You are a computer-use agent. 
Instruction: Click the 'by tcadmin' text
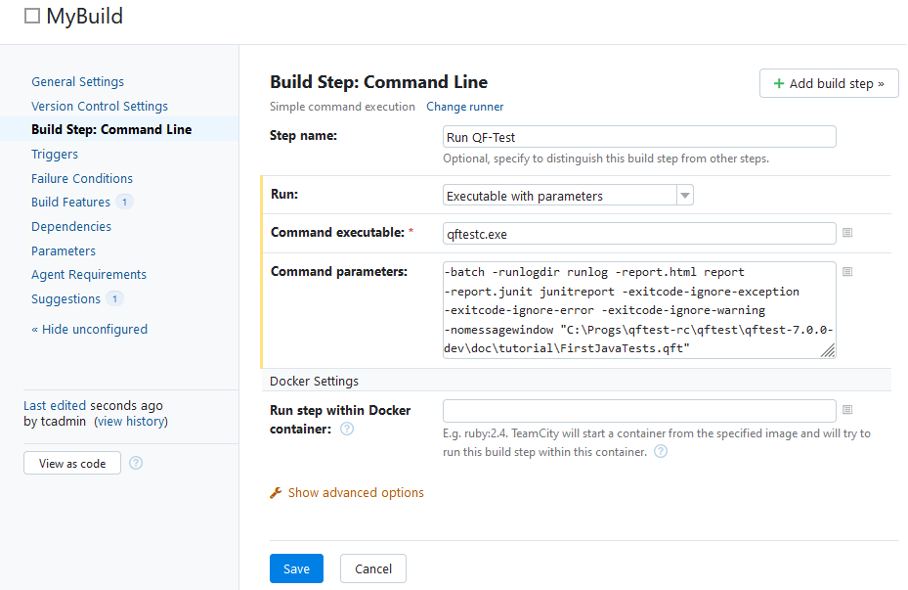[54, 422]
